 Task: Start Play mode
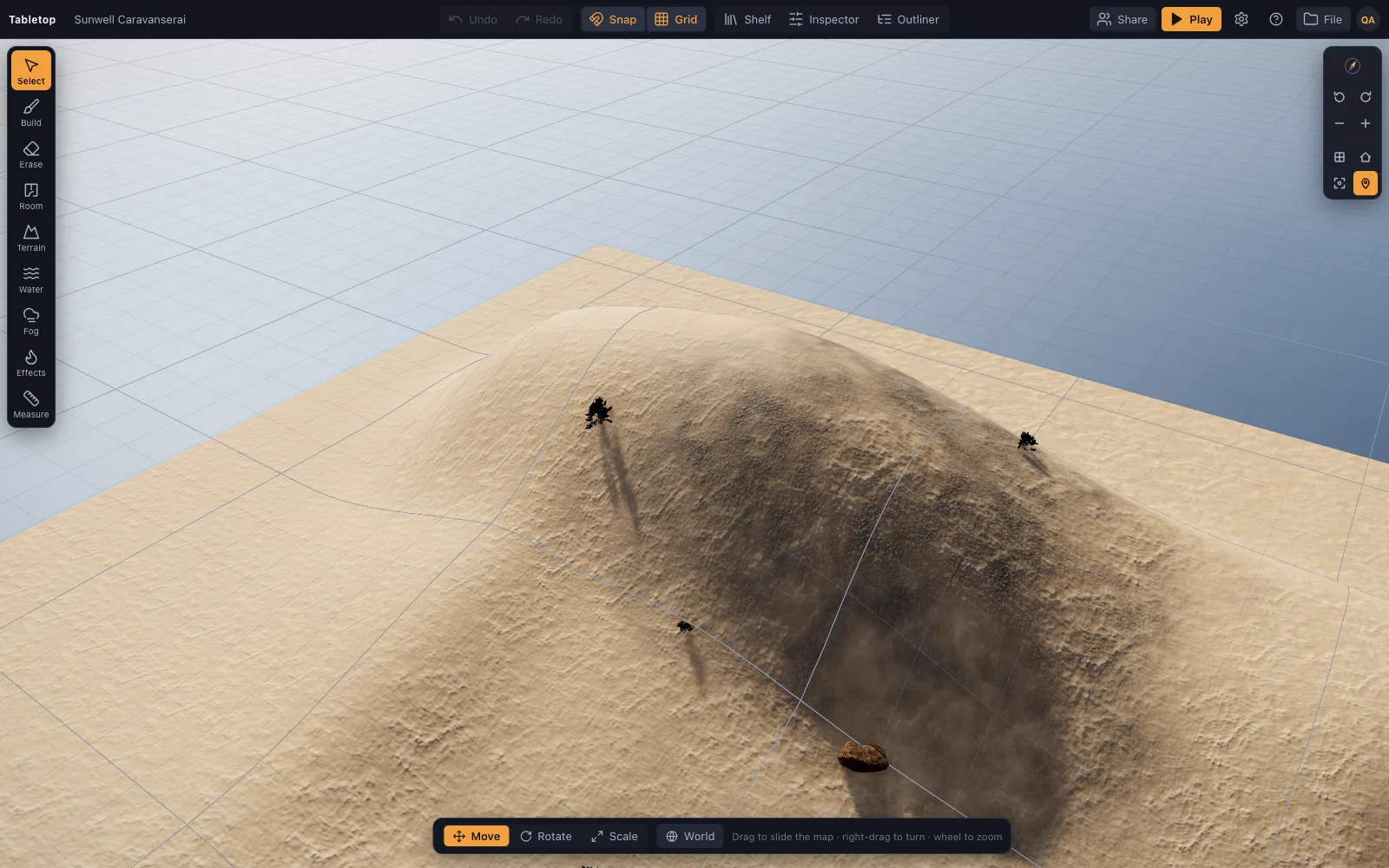1191,19
